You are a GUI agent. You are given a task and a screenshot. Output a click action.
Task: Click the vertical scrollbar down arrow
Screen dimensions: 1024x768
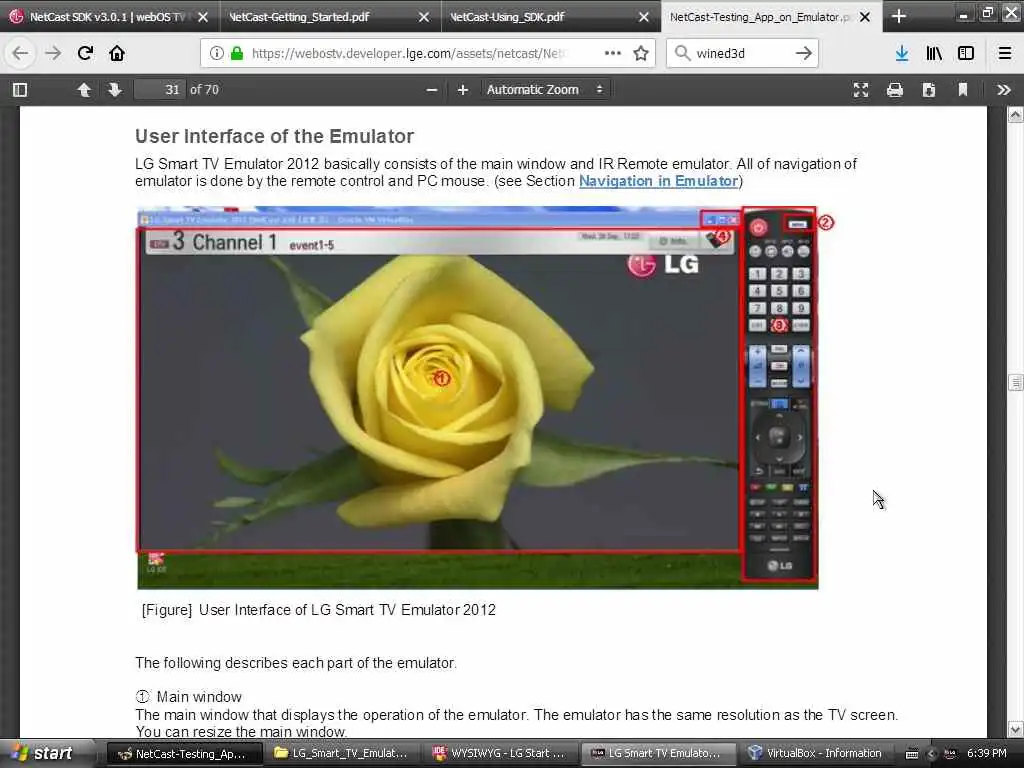point(1015,729)
